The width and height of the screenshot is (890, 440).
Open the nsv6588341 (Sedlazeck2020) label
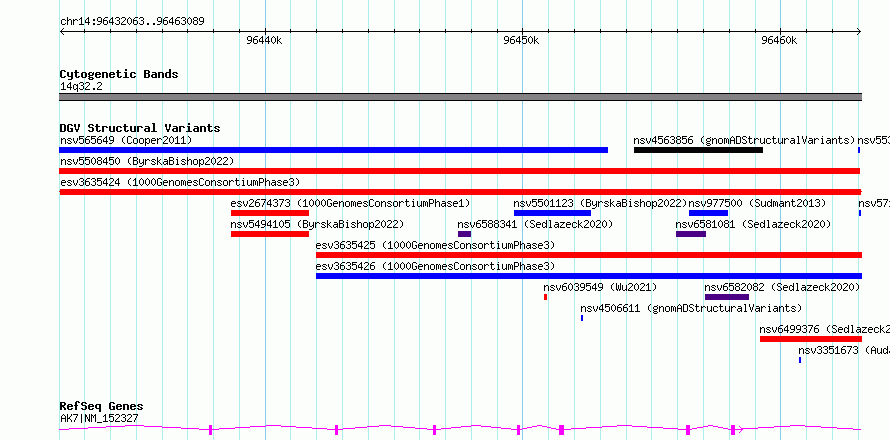[x=535, y=224]
